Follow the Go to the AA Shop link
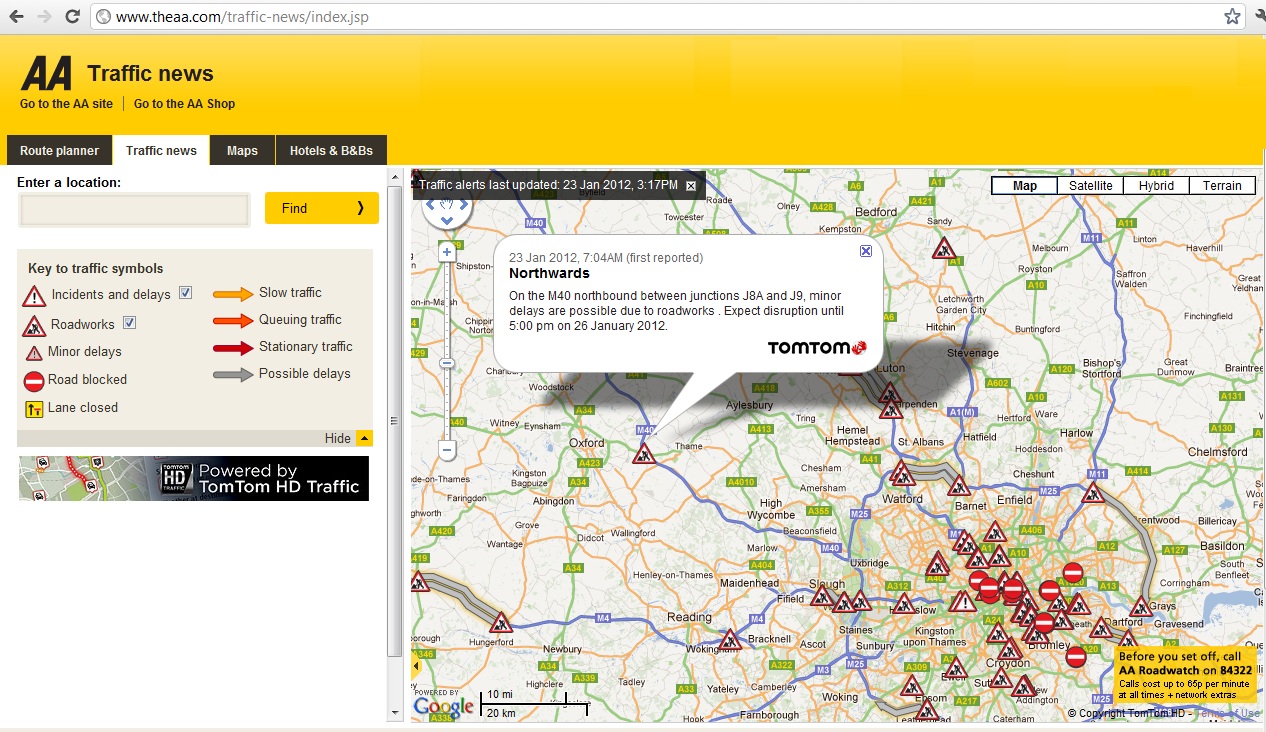The height and width of the screenshot is (732, 1266). pyautogui.click(x=184, y=103)
